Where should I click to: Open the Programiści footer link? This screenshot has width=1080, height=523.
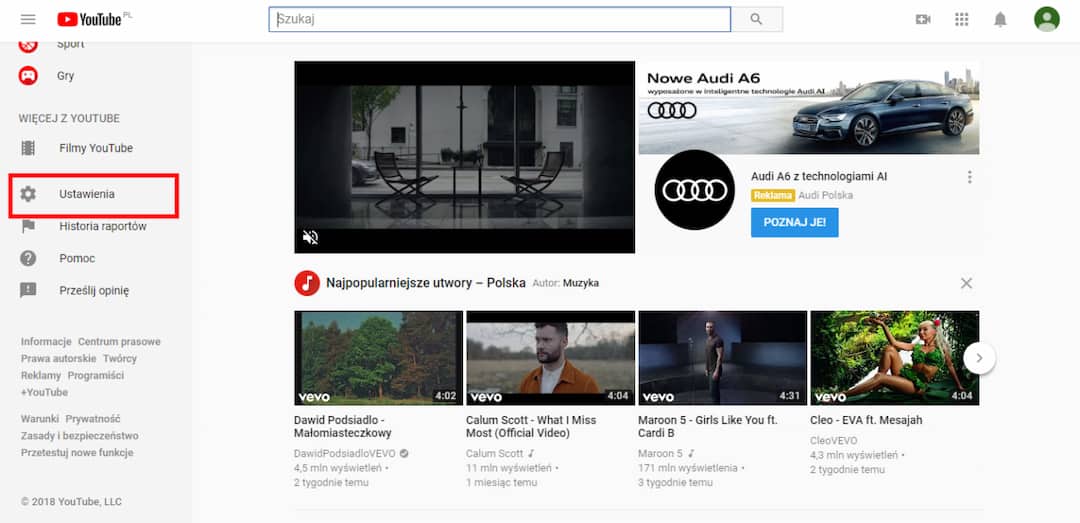(x=96, y=376)
